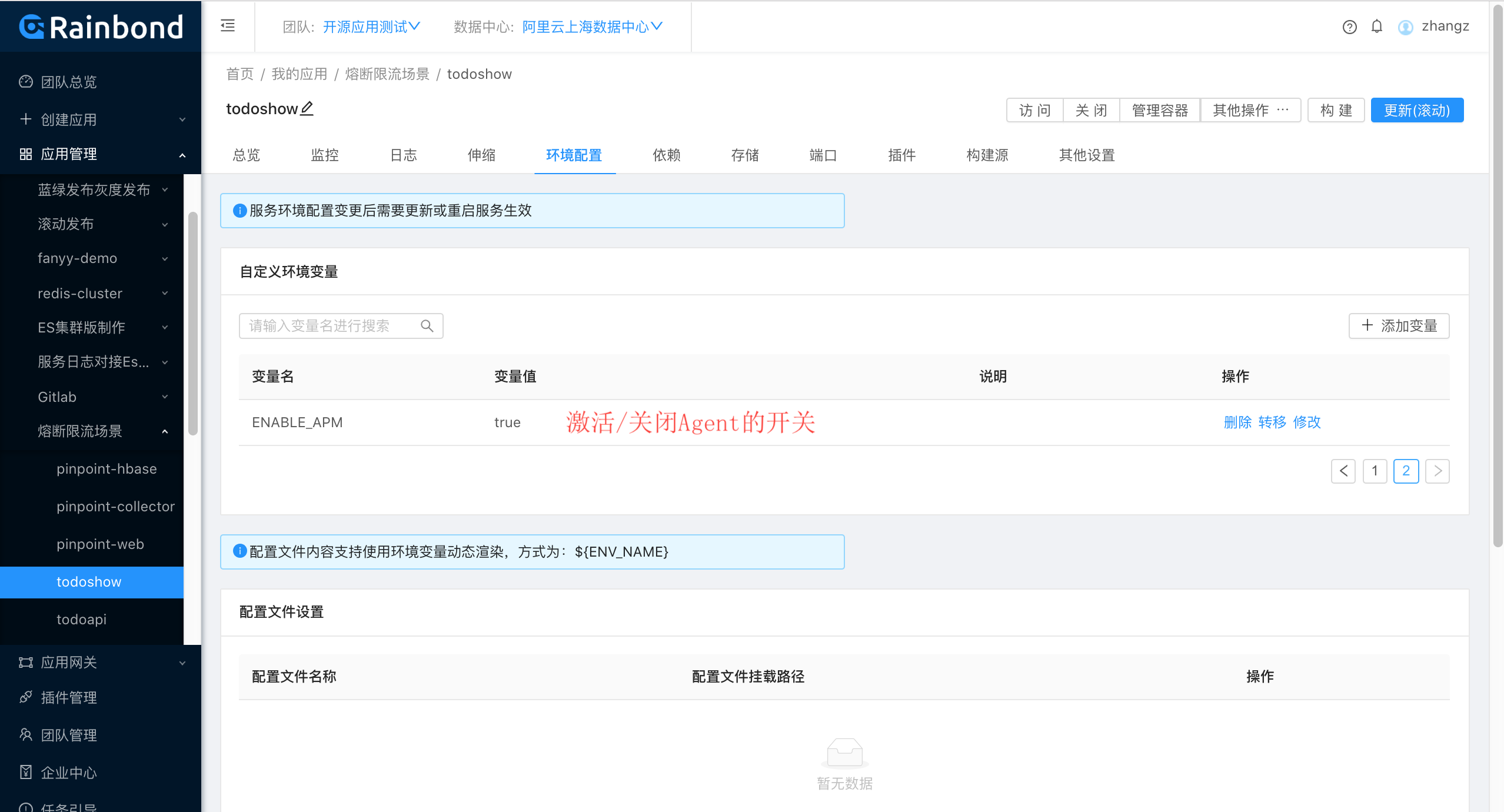1504x812 pixels.
Task: Expand 蓝绿发布灰度发布 group
Action: coord(165,189)
